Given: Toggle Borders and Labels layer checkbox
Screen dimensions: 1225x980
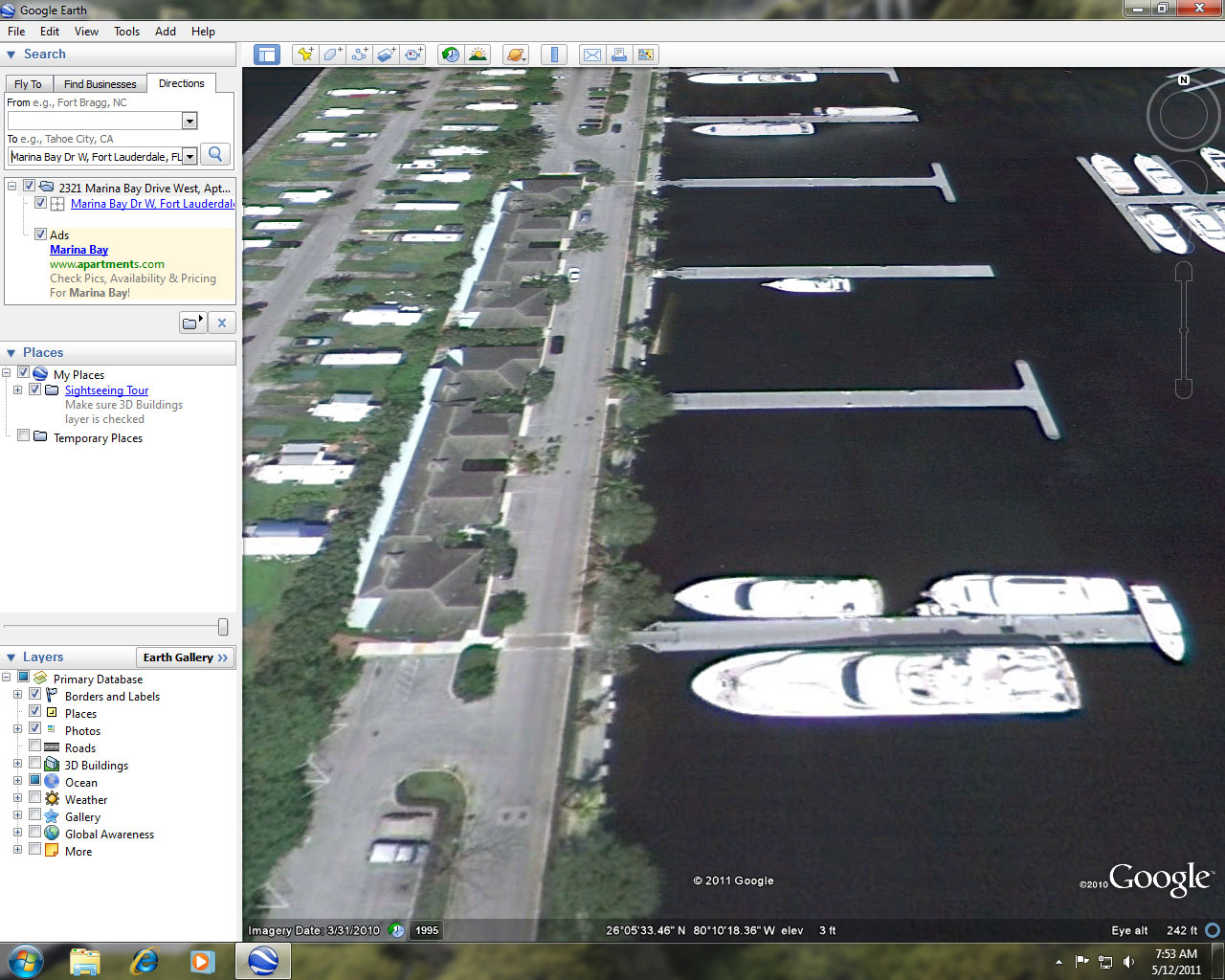Looking at the screenshot, I should 35,695.
